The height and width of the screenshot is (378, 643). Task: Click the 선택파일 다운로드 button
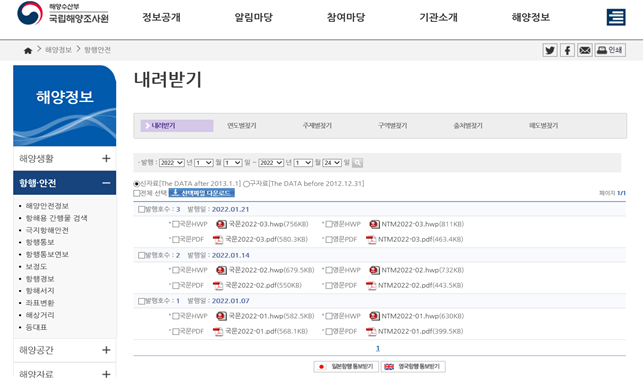(x=201, y=193)
